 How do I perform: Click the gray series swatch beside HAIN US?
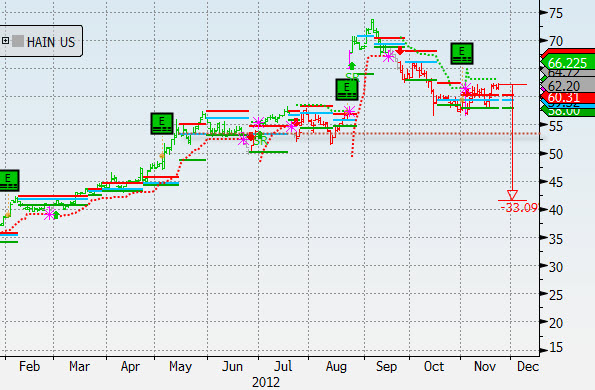pyautogui.click(x=18, y=41)
